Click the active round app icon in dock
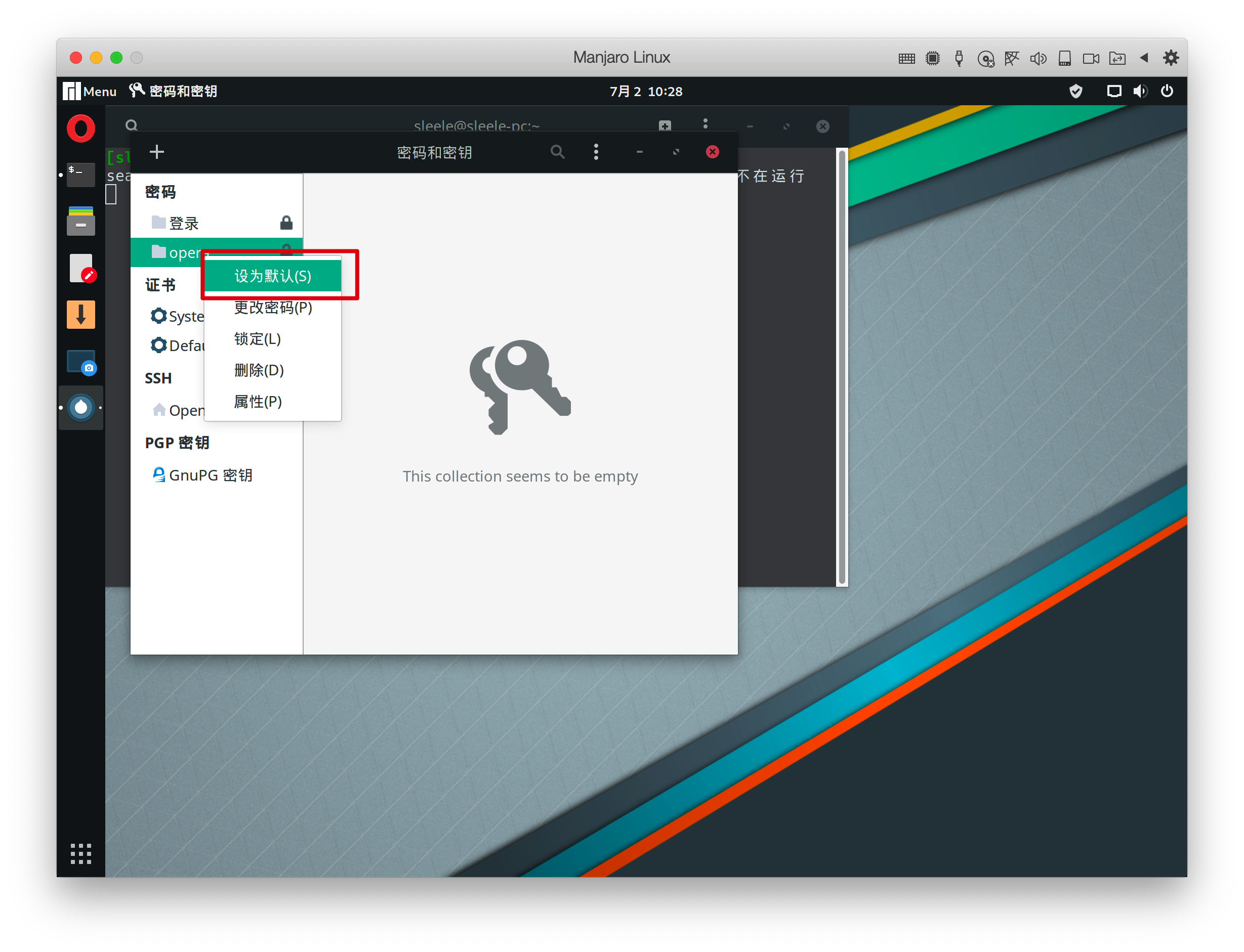1244x952 pixels. coord(81,407)
